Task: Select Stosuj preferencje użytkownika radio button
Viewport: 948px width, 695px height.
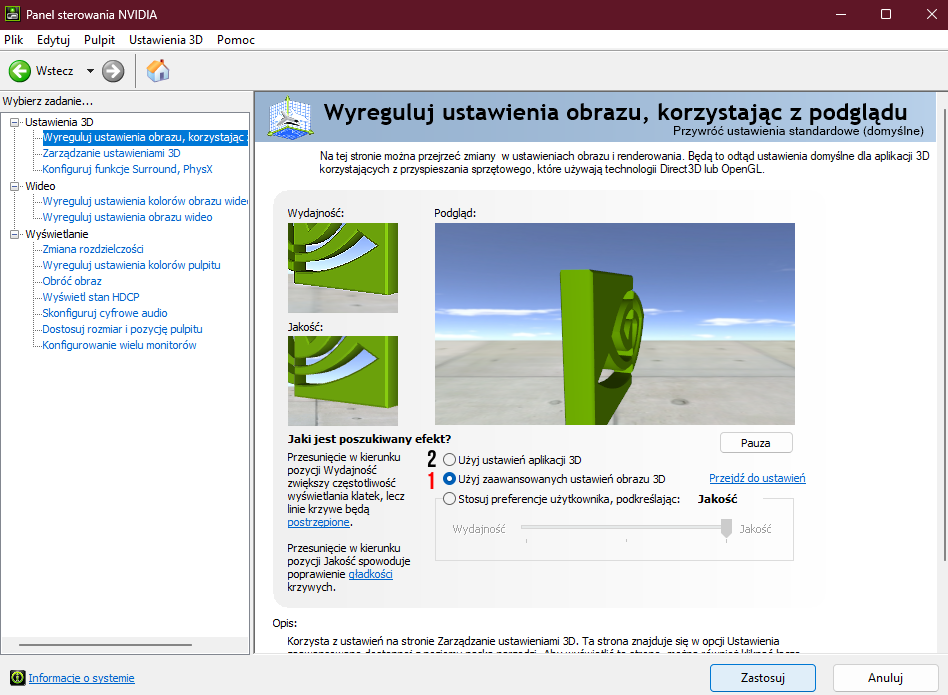Action: coord(449,499)
